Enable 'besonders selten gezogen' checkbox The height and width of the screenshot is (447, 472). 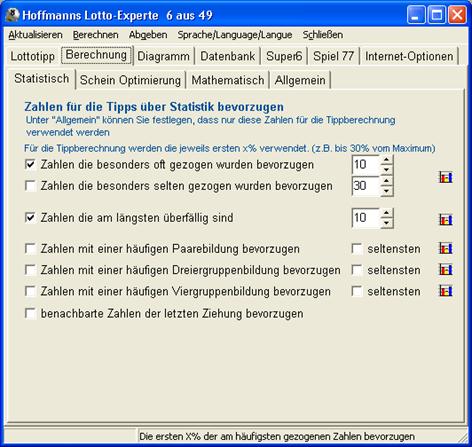coord(30,186)
